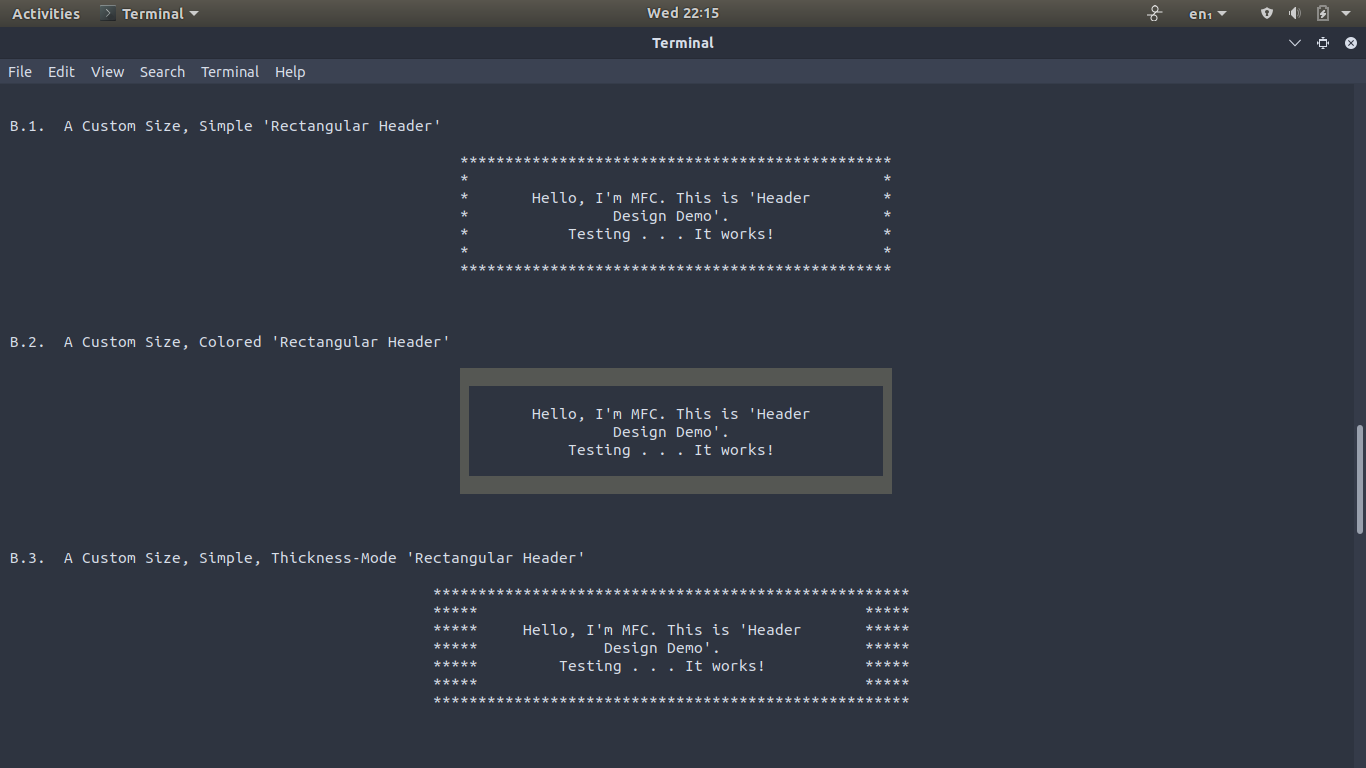
Task: Click the circled close icon in titlebar
Action: [x=1350, y=43]
